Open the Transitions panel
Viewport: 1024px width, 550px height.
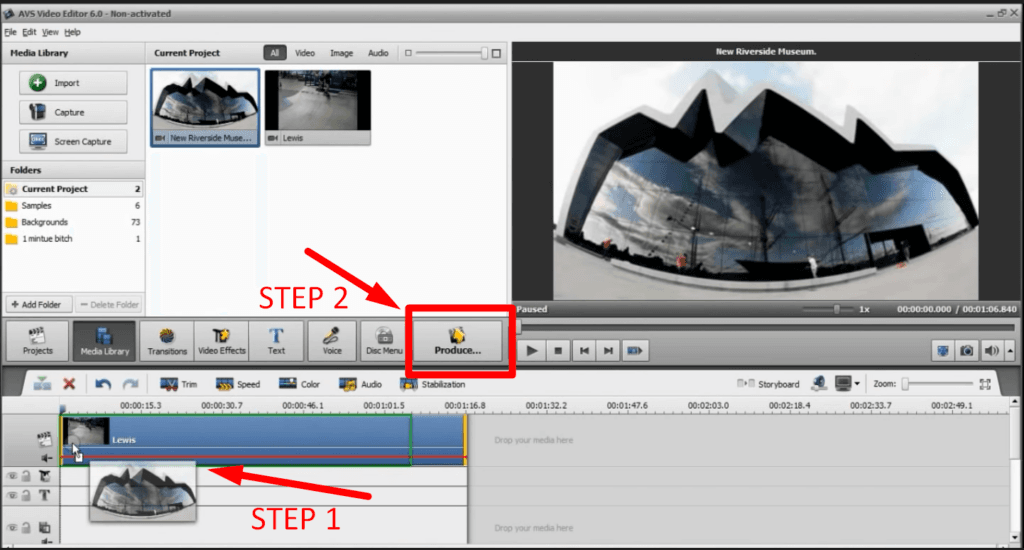[167, 340]
